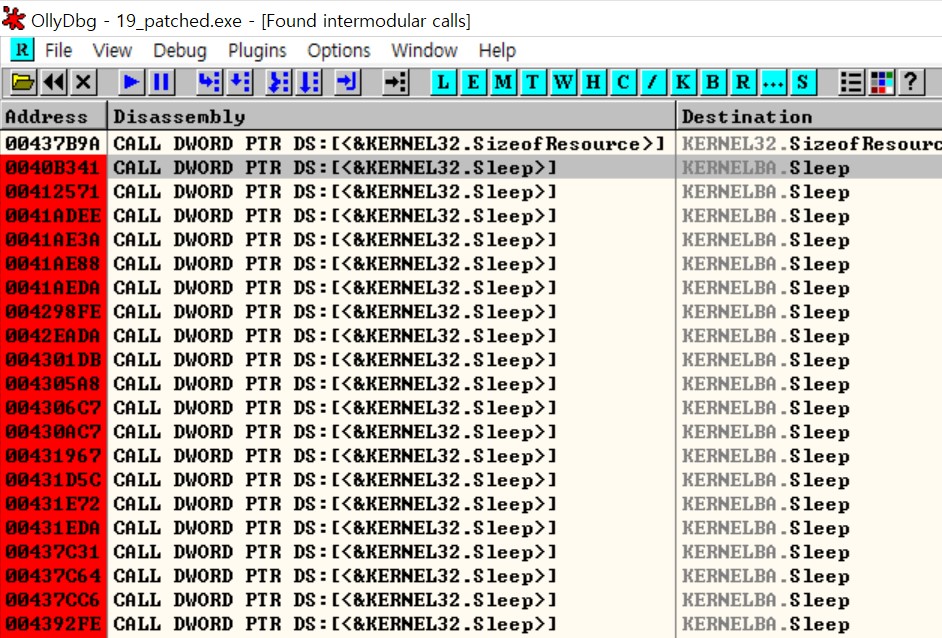Show CPU window with C button
942x638 pixels.
coord(623,82)
